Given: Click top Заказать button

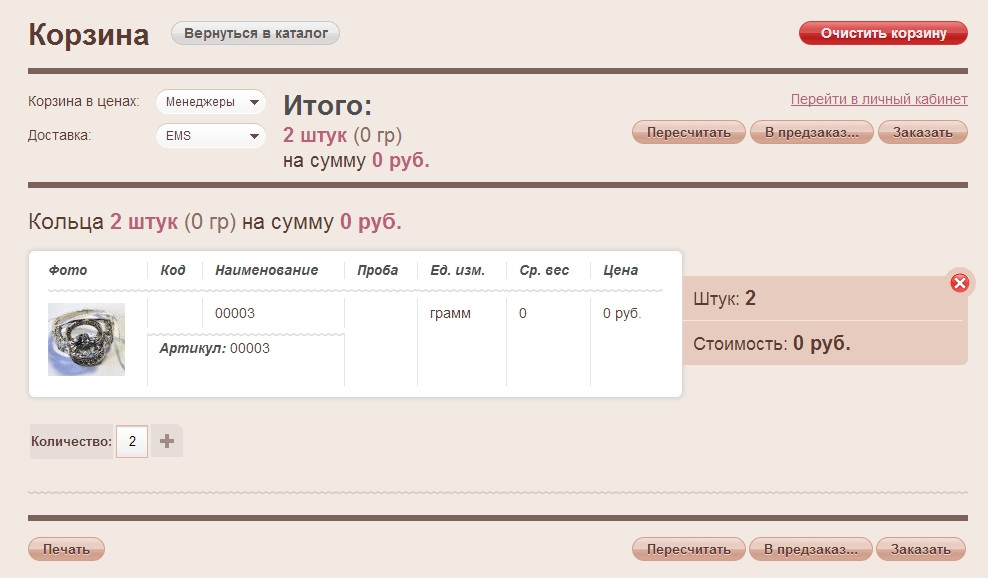Looking at the screenshot, I should [x=922, y=132].
